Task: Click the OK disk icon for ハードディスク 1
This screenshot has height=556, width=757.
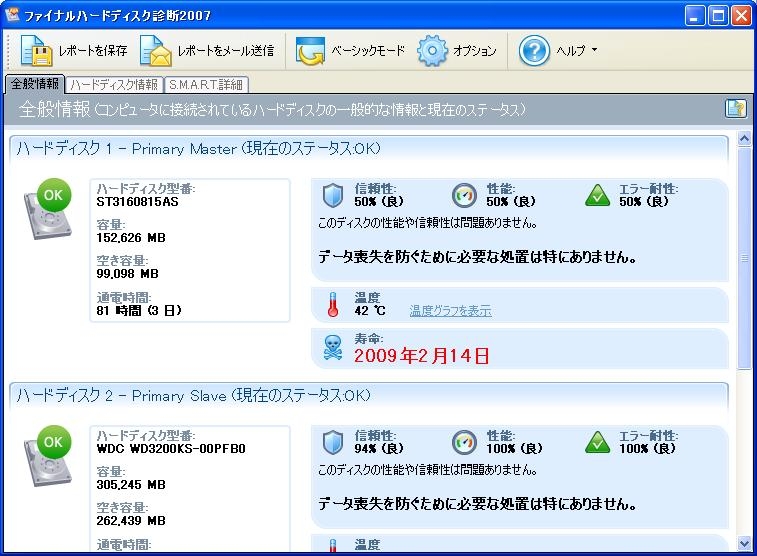Action: click(x=48, y=208)
